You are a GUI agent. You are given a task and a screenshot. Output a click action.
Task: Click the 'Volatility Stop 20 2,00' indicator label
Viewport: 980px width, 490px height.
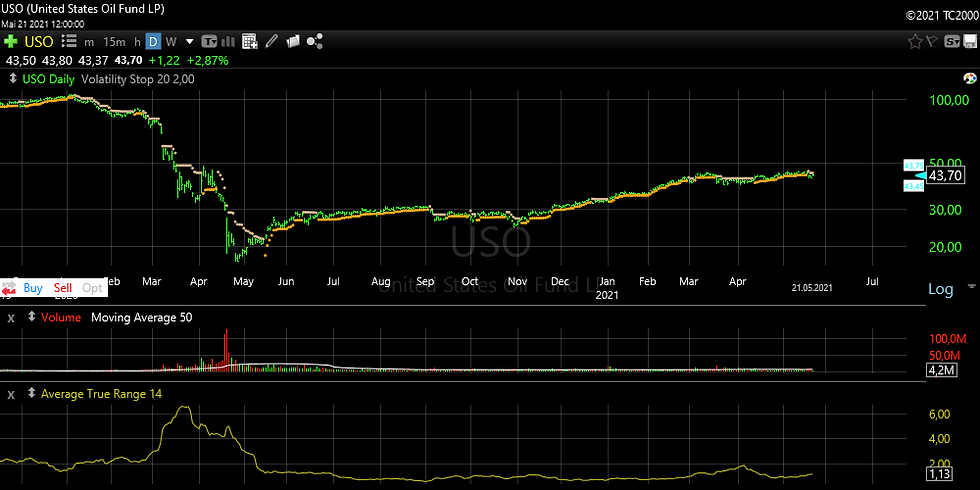click(x=138, y=79)
